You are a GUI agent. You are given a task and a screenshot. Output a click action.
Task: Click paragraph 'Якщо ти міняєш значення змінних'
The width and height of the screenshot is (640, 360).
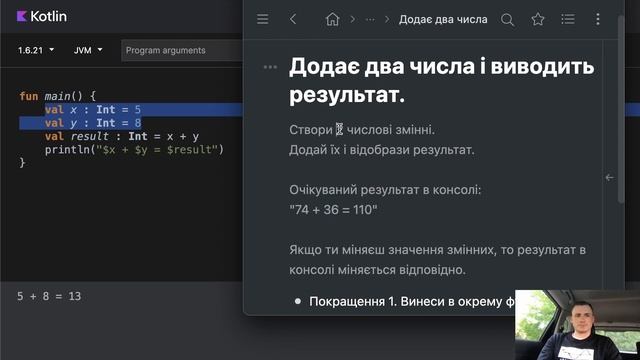438,260
